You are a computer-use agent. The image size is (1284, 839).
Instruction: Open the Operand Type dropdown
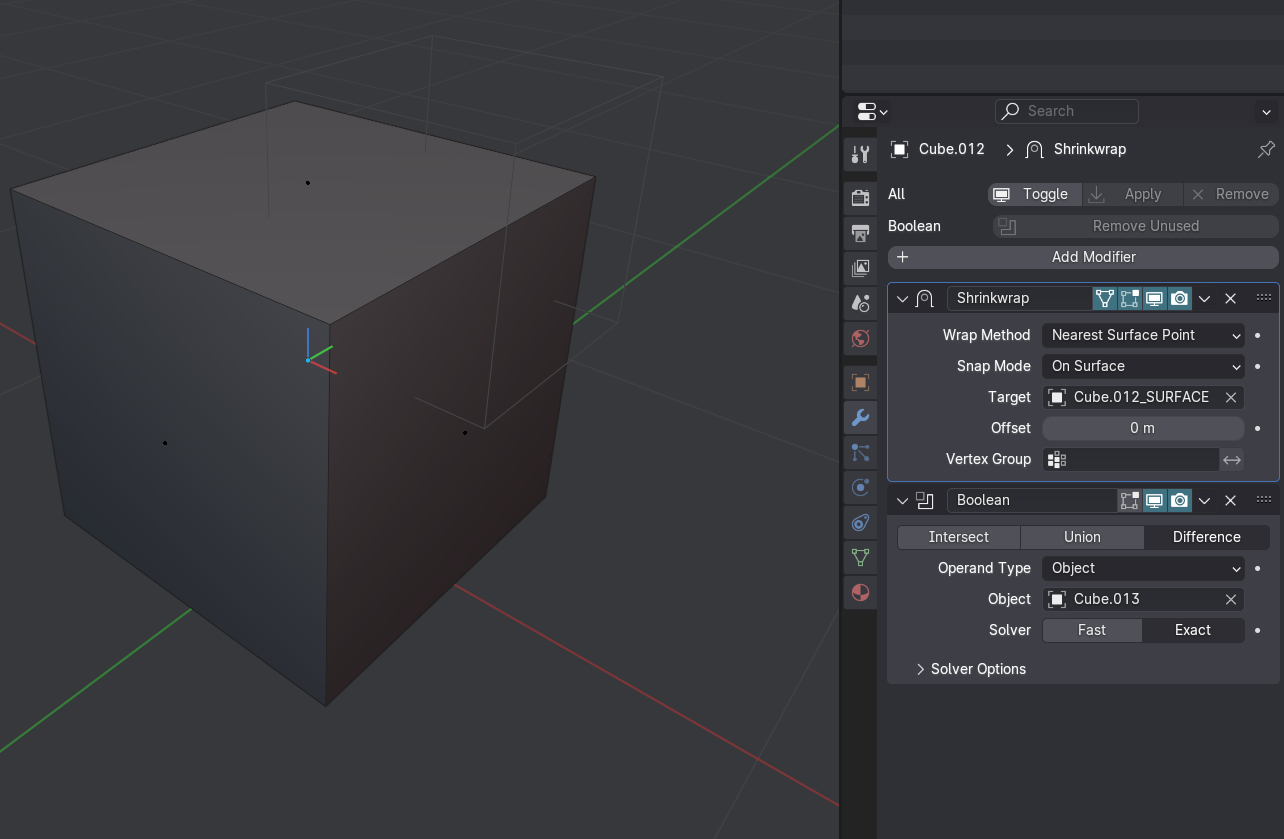1143,568
